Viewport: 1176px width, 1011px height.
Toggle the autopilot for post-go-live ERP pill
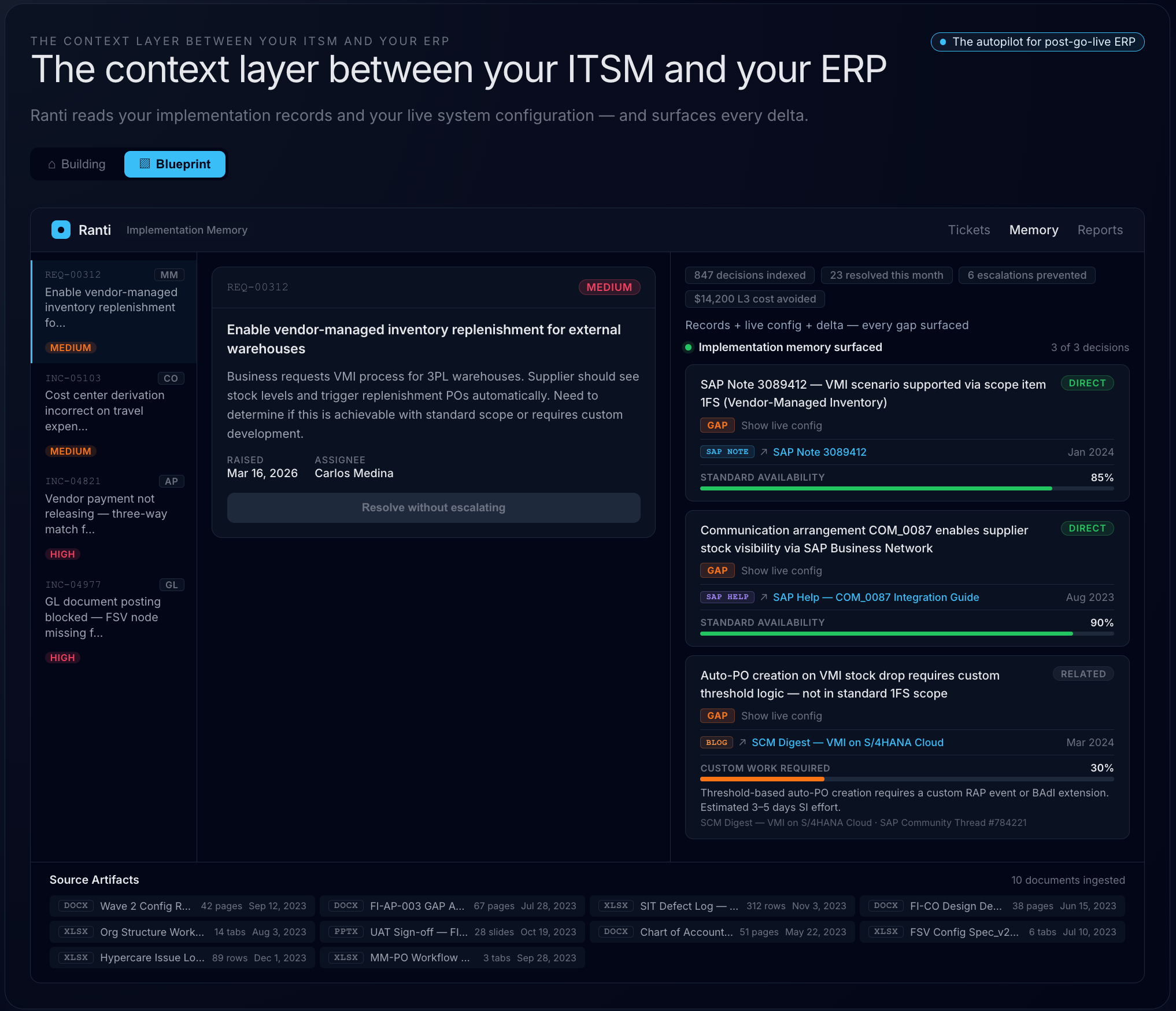pos(1037,42)
